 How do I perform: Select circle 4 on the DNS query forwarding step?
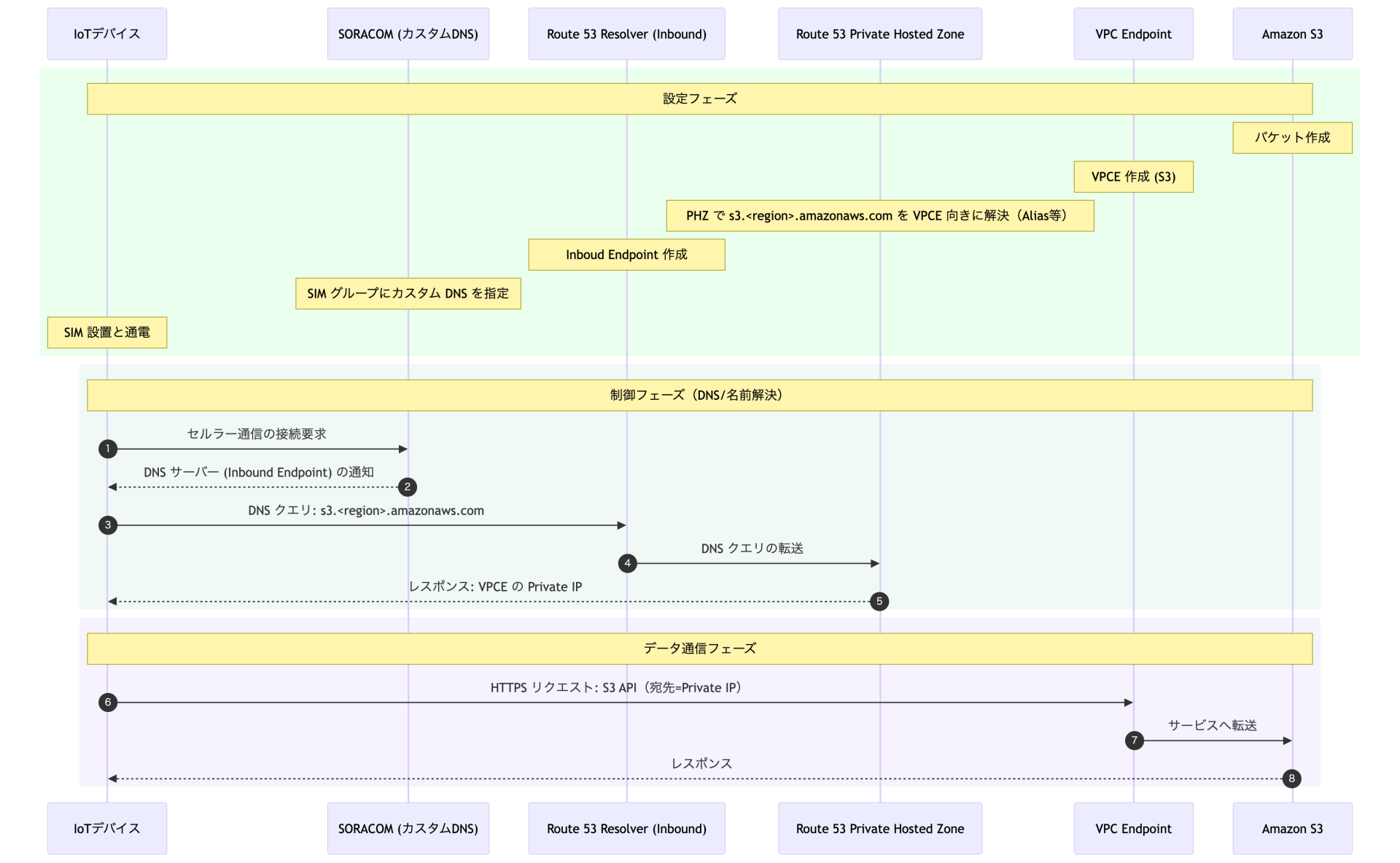[626, 562]
